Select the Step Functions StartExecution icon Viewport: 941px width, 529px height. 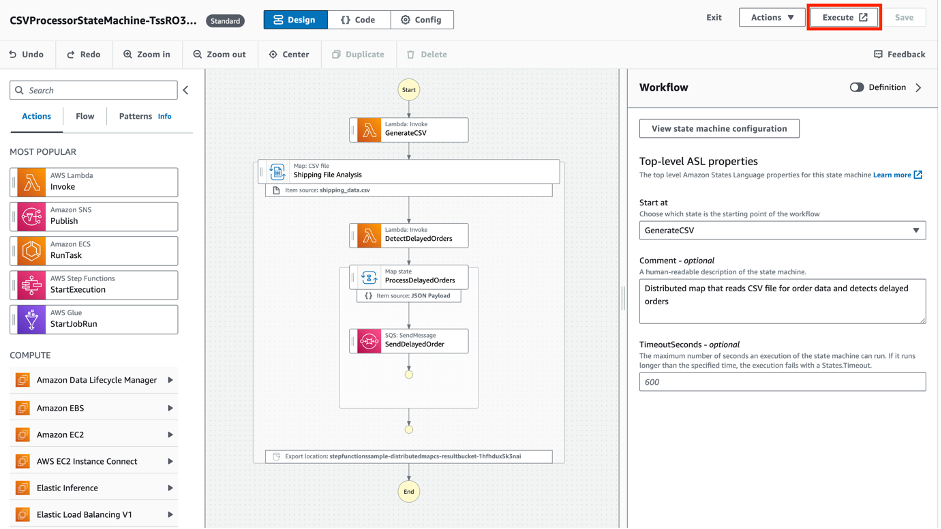tap(31, 285)
